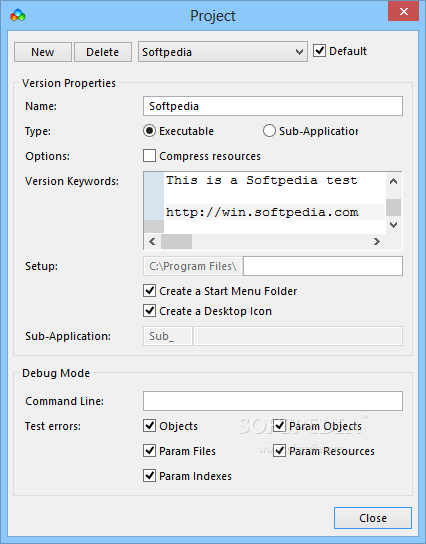Click the http://win.softpedia.com line
The width and height of the screenshot is (426, 544).
pyautogui.click(x=262, y=212)
